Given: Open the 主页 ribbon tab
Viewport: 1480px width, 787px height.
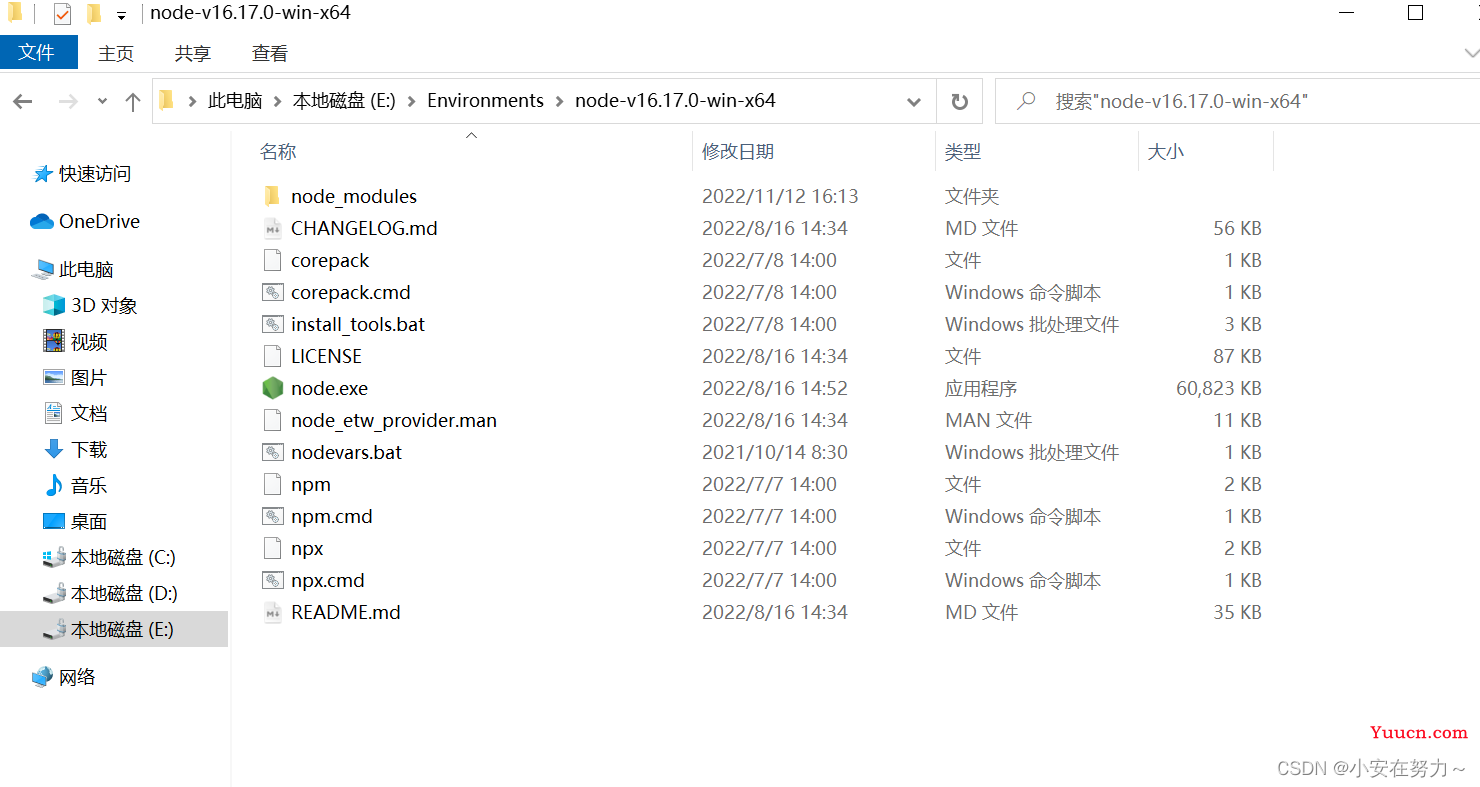Looking at the screenshot, I should [x=116, y=53].
